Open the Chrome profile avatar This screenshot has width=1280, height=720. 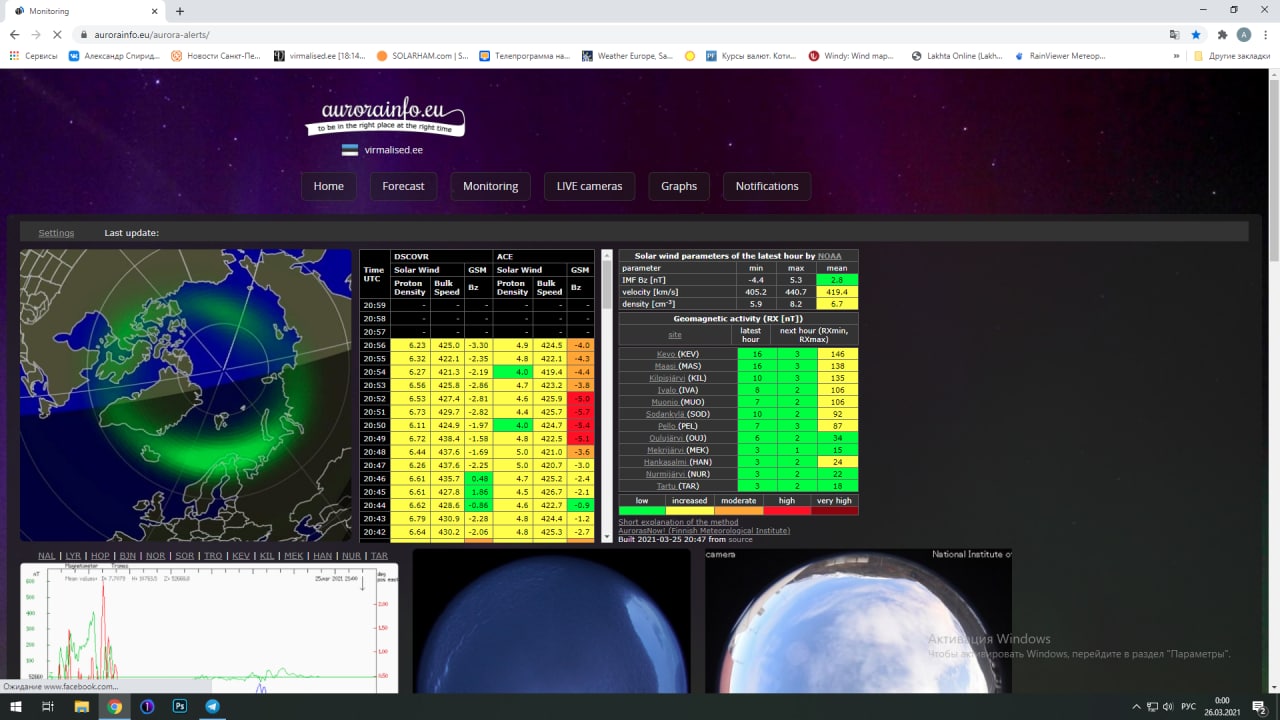point(1244,34)
